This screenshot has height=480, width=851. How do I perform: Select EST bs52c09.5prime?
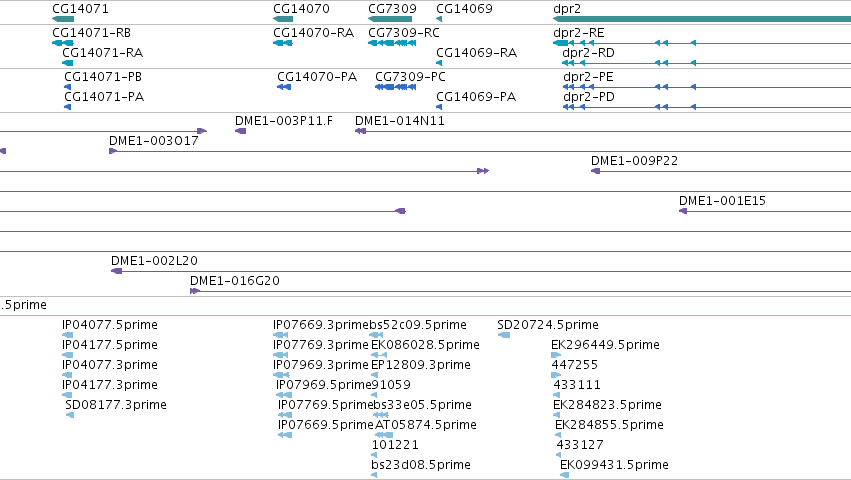(x=418, y=325)
